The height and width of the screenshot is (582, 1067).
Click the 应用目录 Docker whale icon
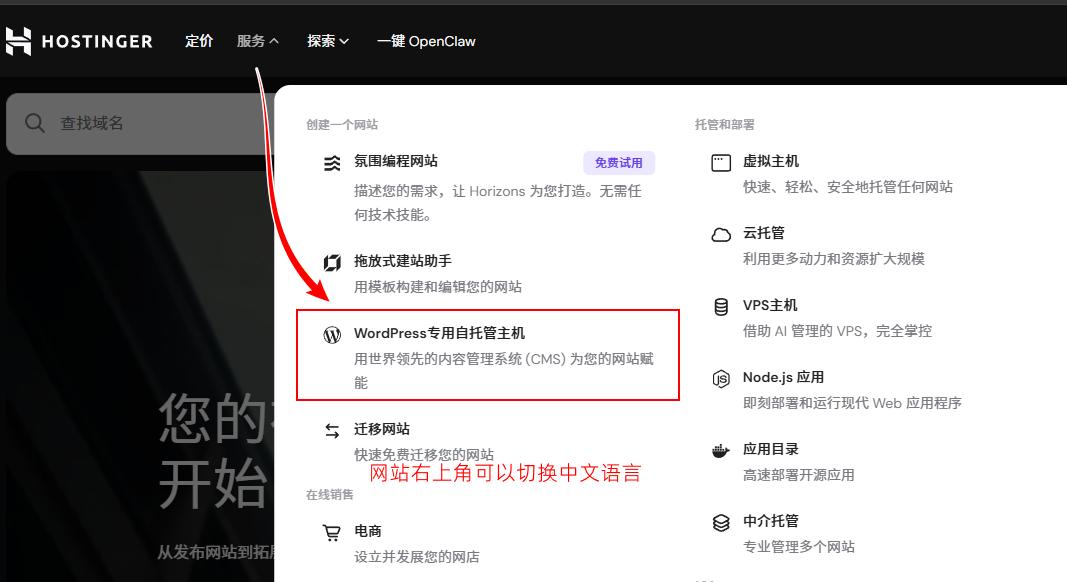point(721,451)
